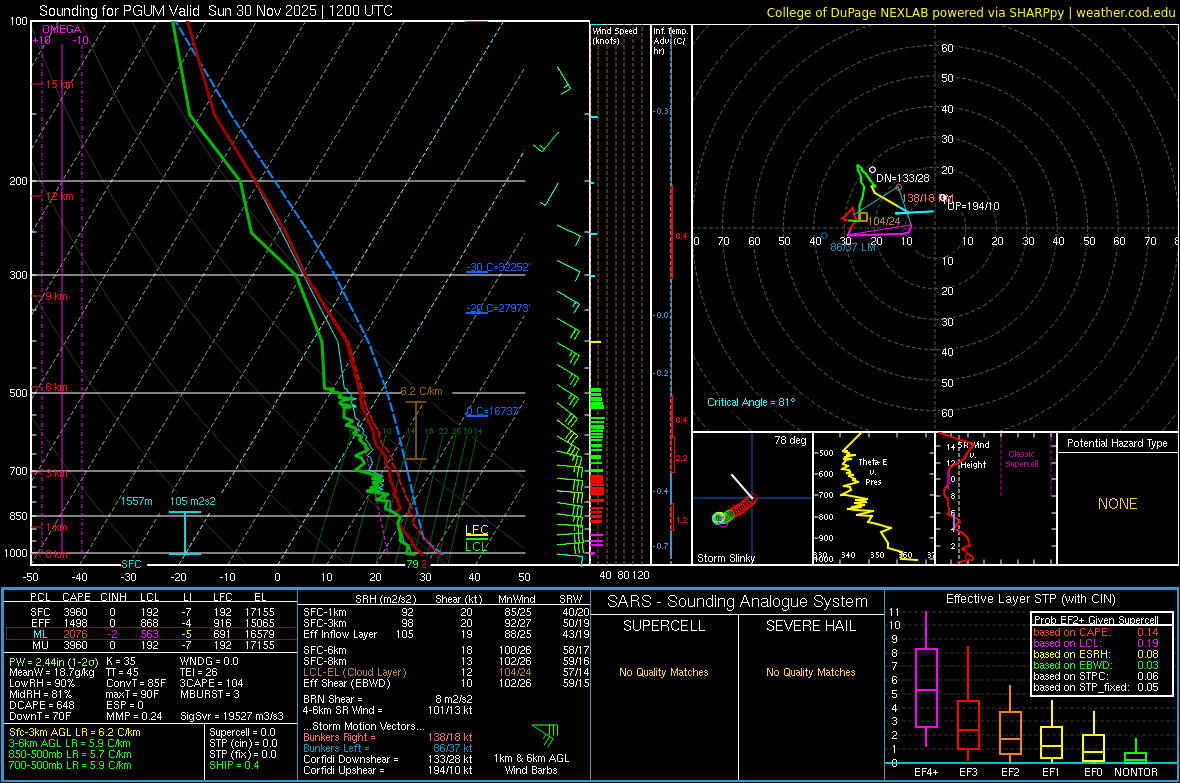The width and height of the screenshot is (1180, 783).
Task: Click the Potential Hazard Type header
Action: pyautogui.click(x=1118, y=443)
